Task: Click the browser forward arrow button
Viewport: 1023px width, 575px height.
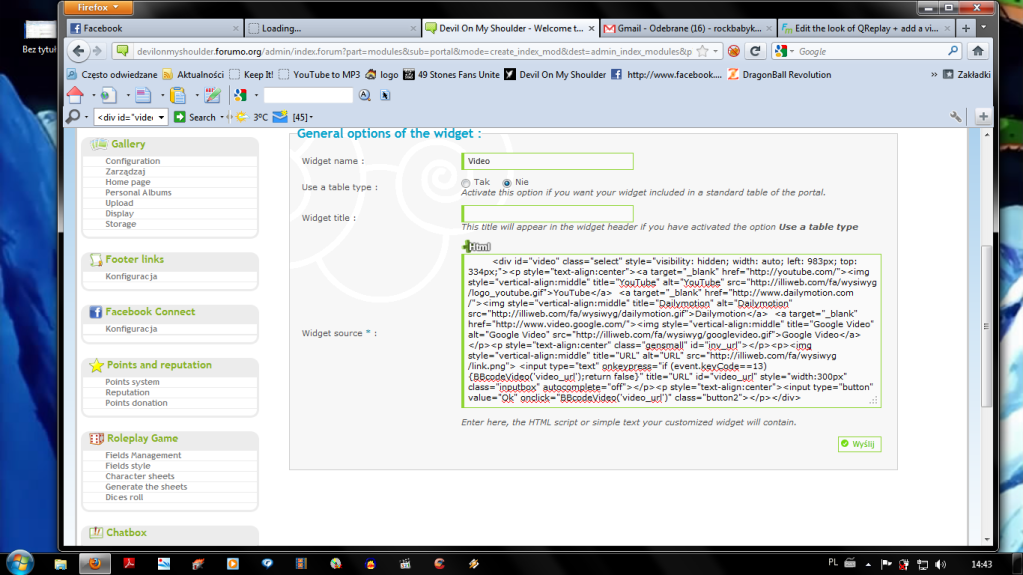Action: (97, 51)
